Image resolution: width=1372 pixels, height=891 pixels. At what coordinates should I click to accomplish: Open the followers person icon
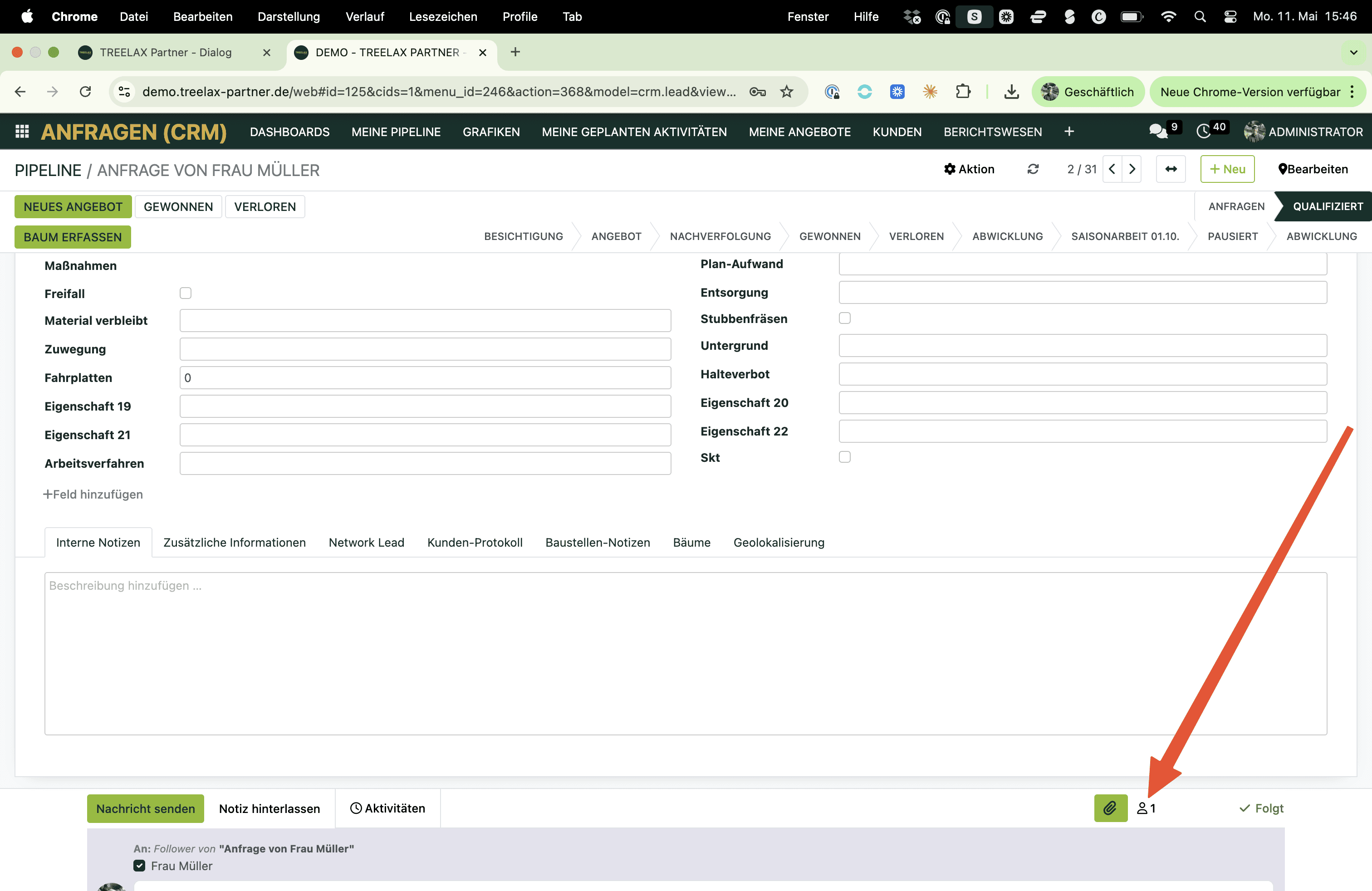coord(1146,808)
